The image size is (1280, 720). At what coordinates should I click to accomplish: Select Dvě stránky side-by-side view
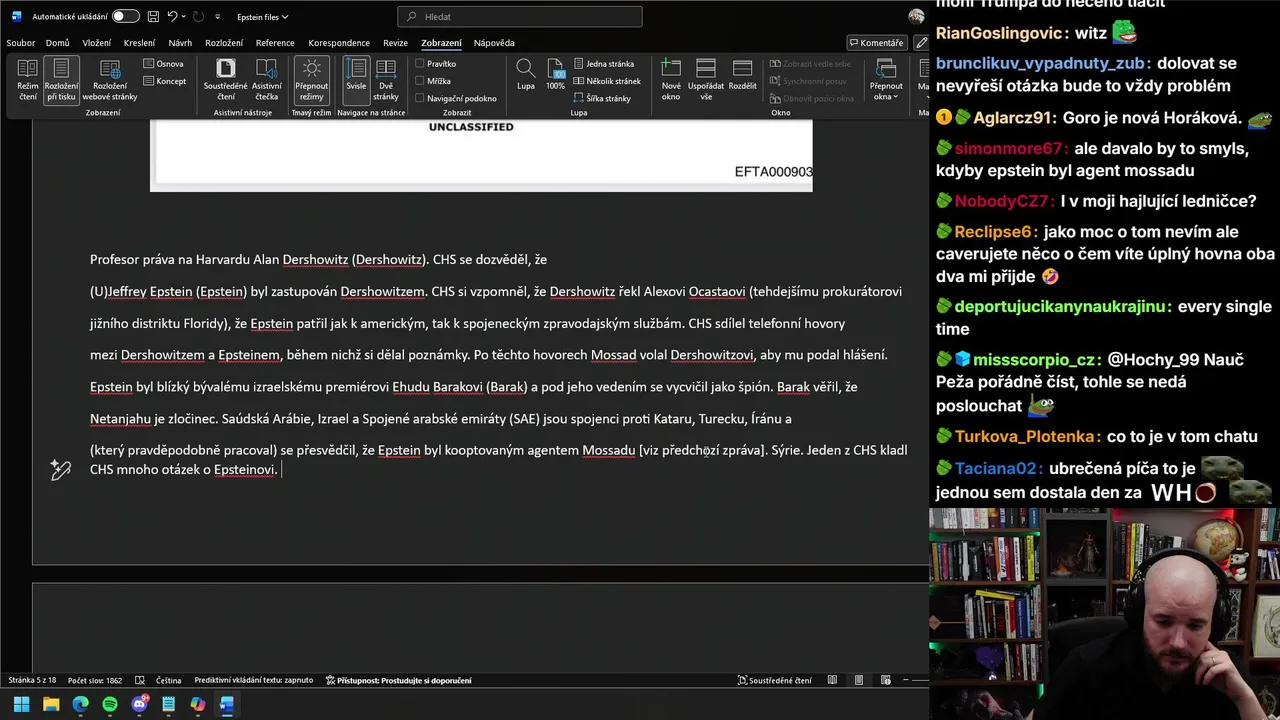tap(386, 80)
